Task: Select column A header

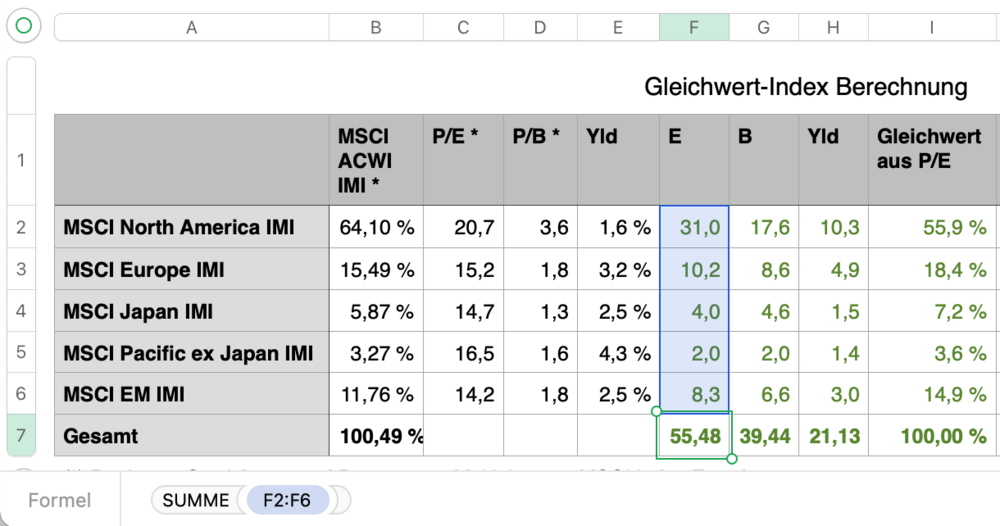Action: tap(191, 28)
